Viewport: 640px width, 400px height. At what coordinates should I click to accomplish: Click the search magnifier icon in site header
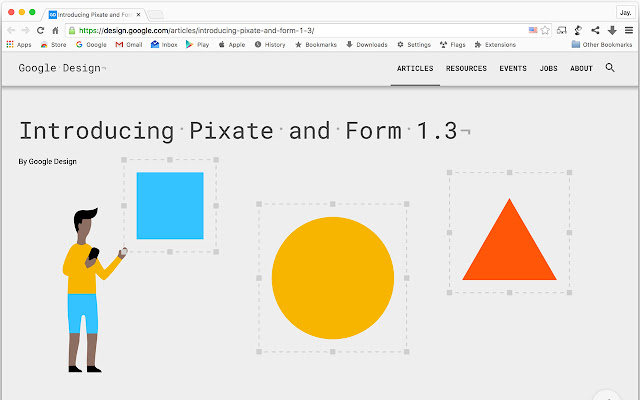click(610, 68)
